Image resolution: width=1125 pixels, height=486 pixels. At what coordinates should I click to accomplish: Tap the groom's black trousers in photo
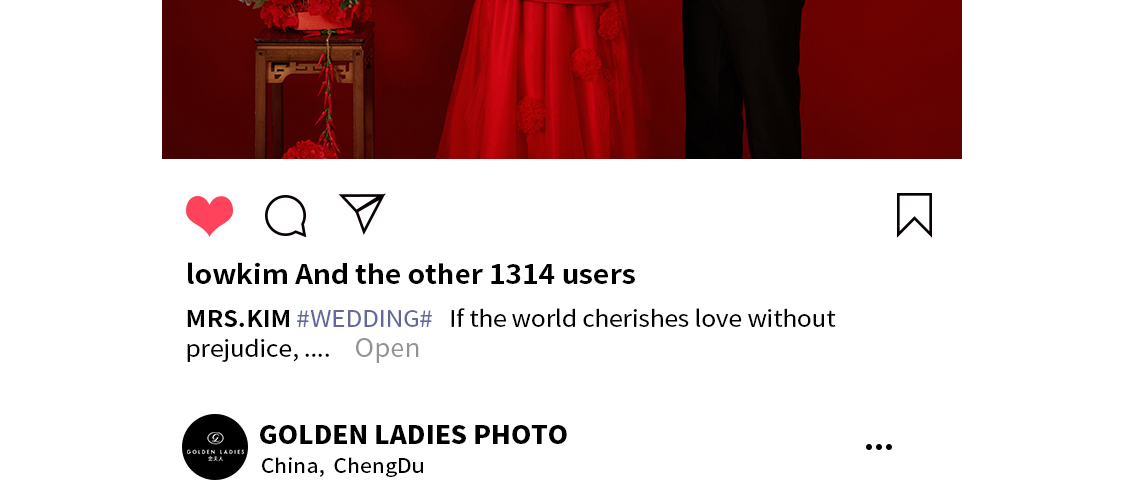pos(743,79)
